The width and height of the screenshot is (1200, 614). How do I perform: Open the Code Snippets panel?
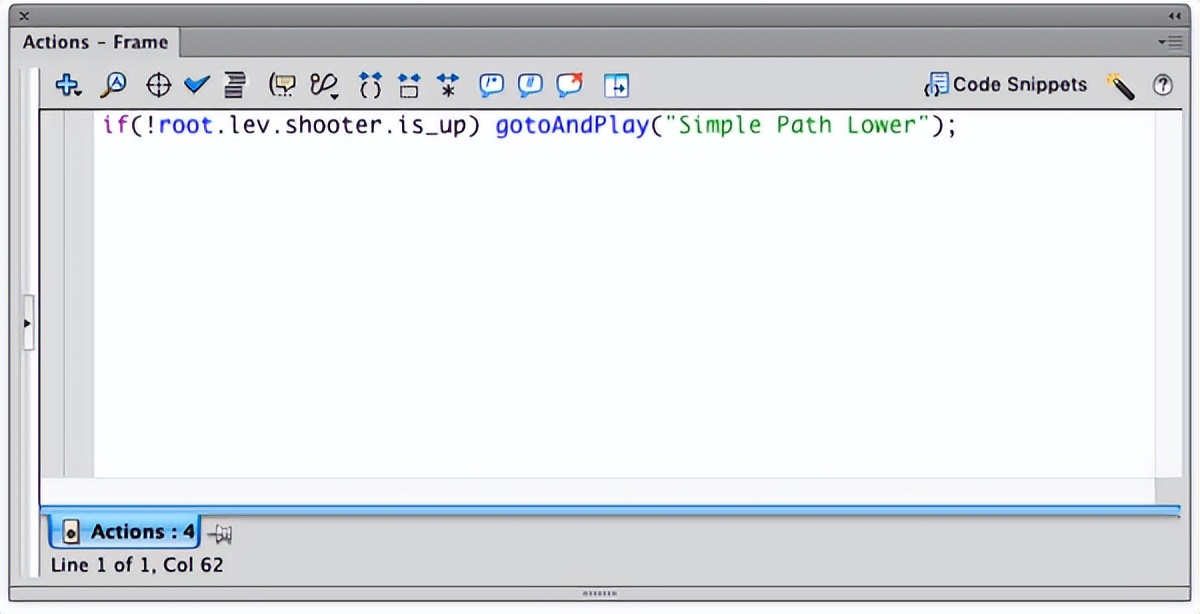coord(1007,85)
